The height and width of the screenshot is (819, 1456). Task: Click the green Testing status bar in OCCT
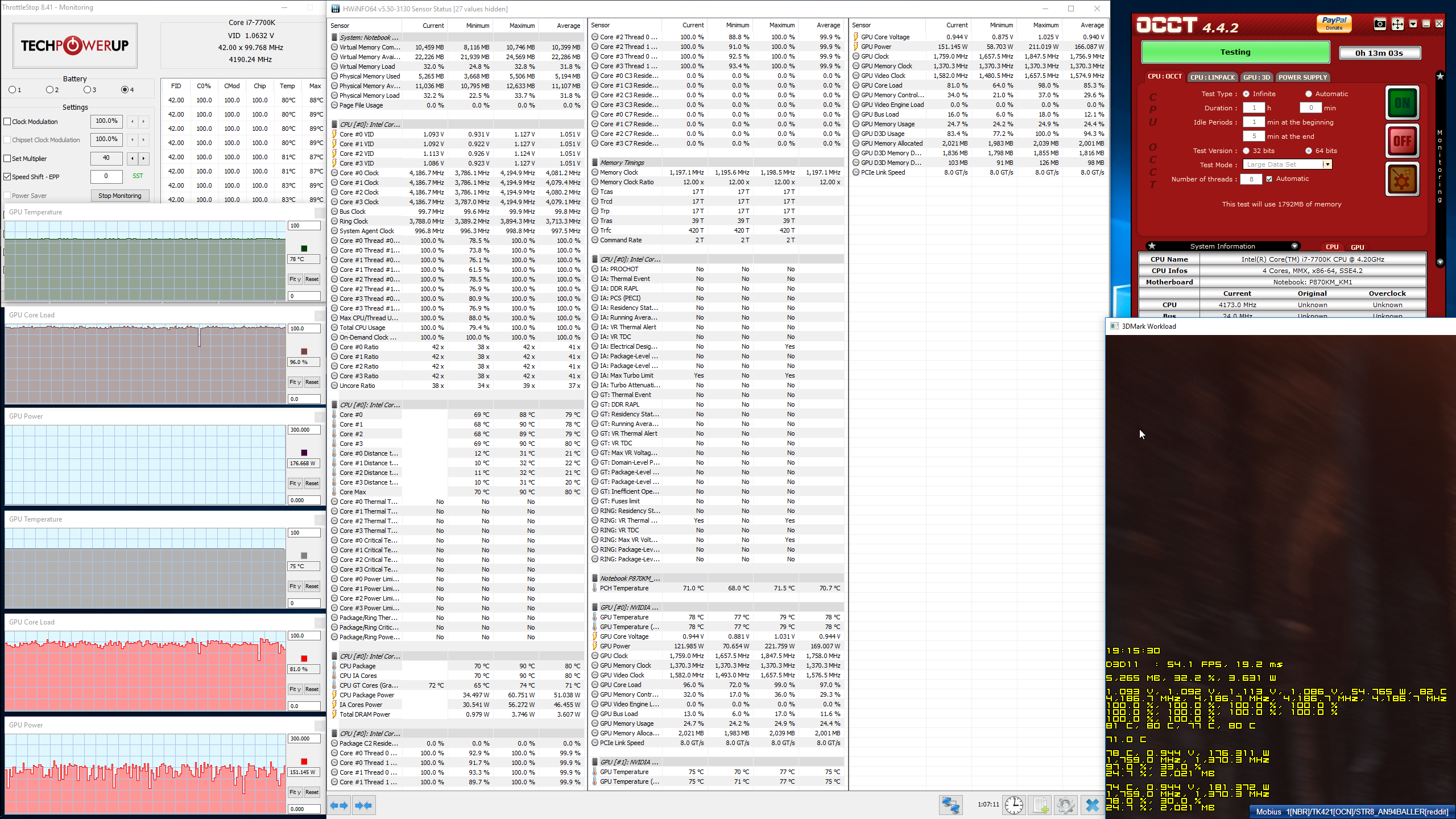(x=1235, y=52)
